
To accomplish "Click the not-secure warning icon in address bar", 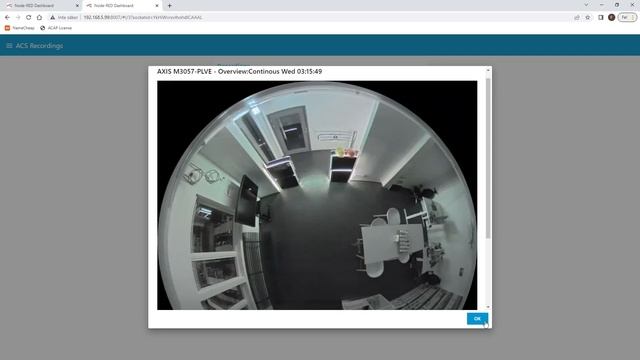I will tap(52, 18).
